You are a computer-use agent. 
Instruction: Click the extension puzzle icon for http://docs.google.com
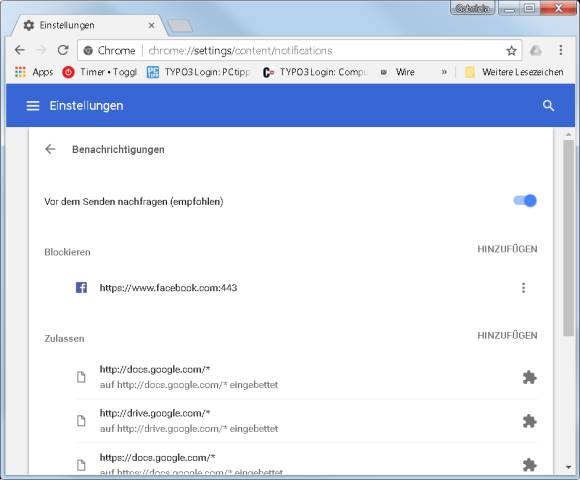pos(529,377)
